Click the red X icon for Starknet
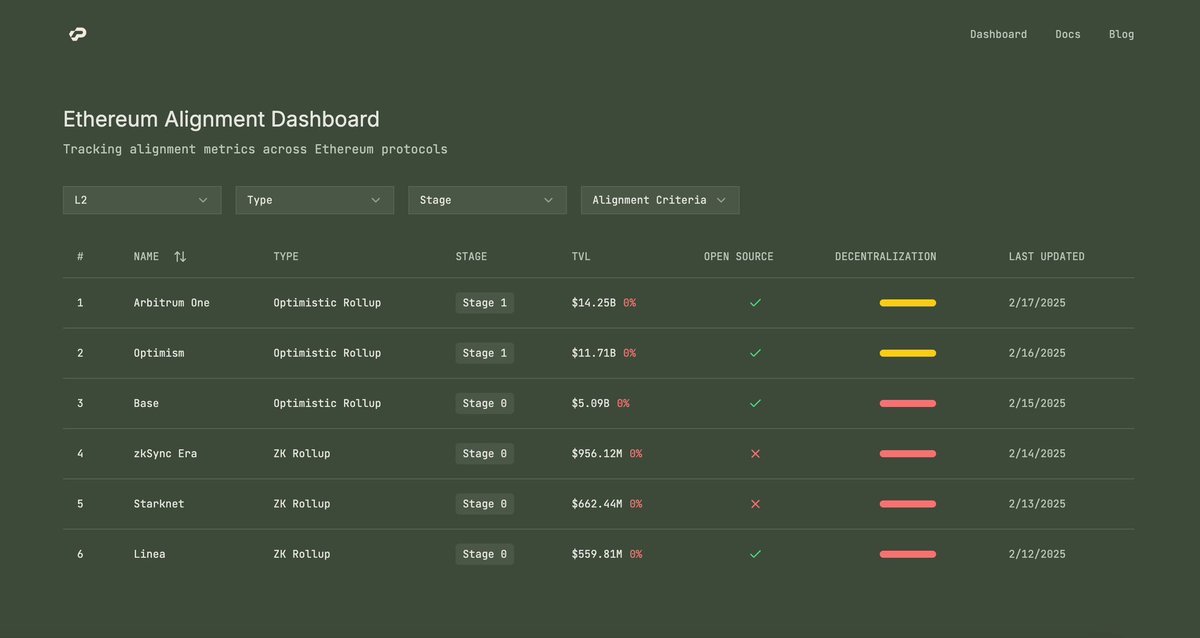Image resolution: width=1200 pixels, height=638 pixels. [755, 504]
